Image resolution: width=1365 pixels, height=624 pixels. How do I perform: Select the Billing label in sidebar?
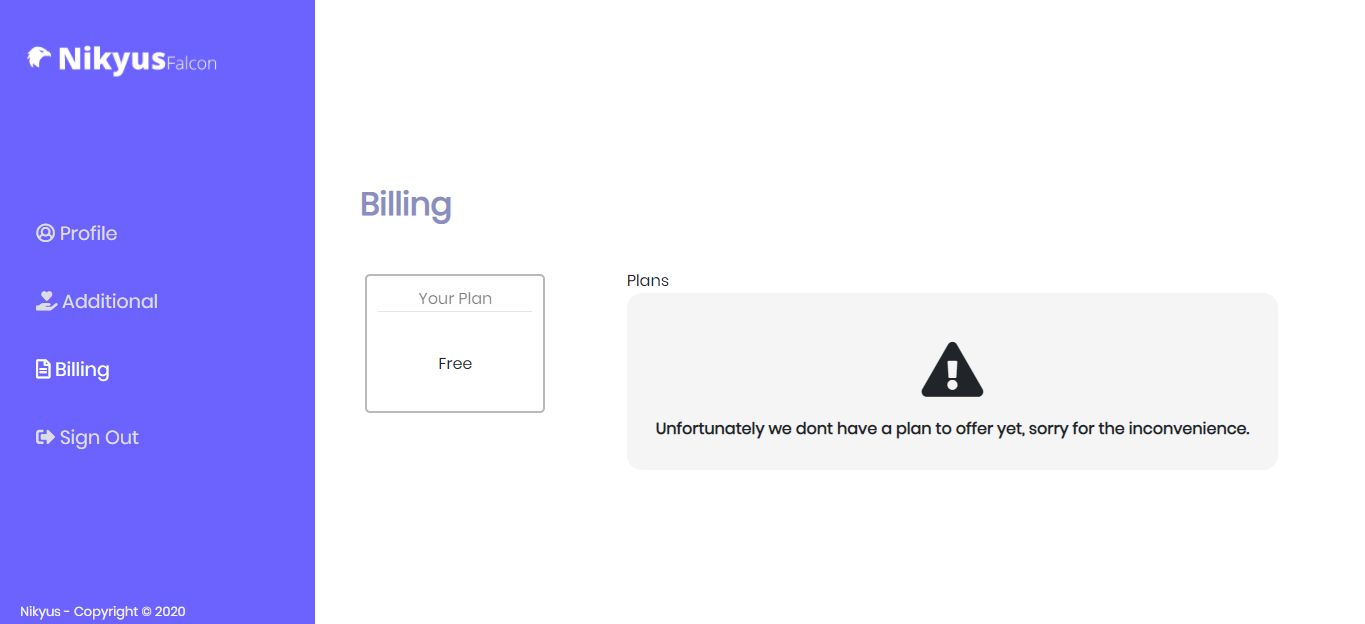coord(82,369)
